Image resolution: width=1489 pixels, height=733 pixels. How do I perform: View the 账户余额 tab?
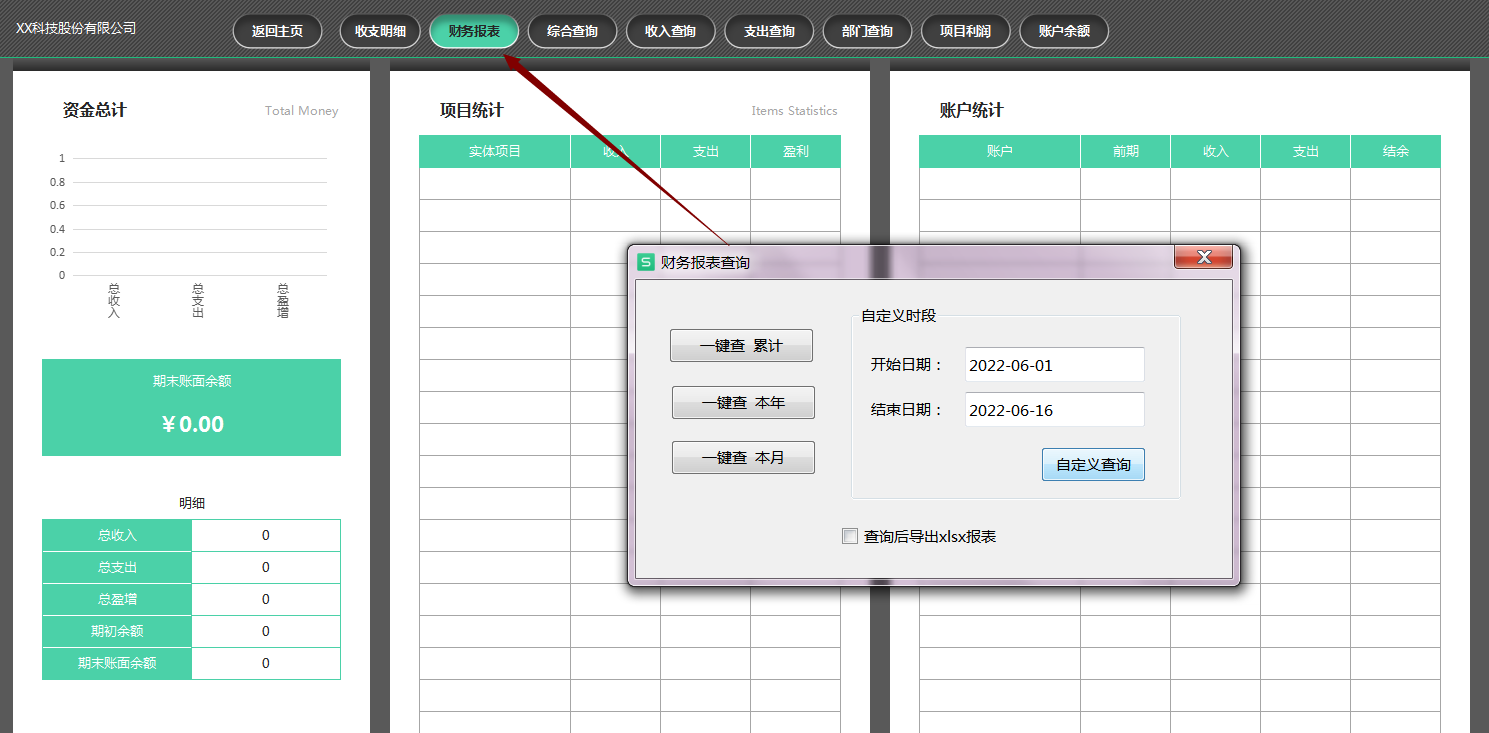pos(1064,31)
